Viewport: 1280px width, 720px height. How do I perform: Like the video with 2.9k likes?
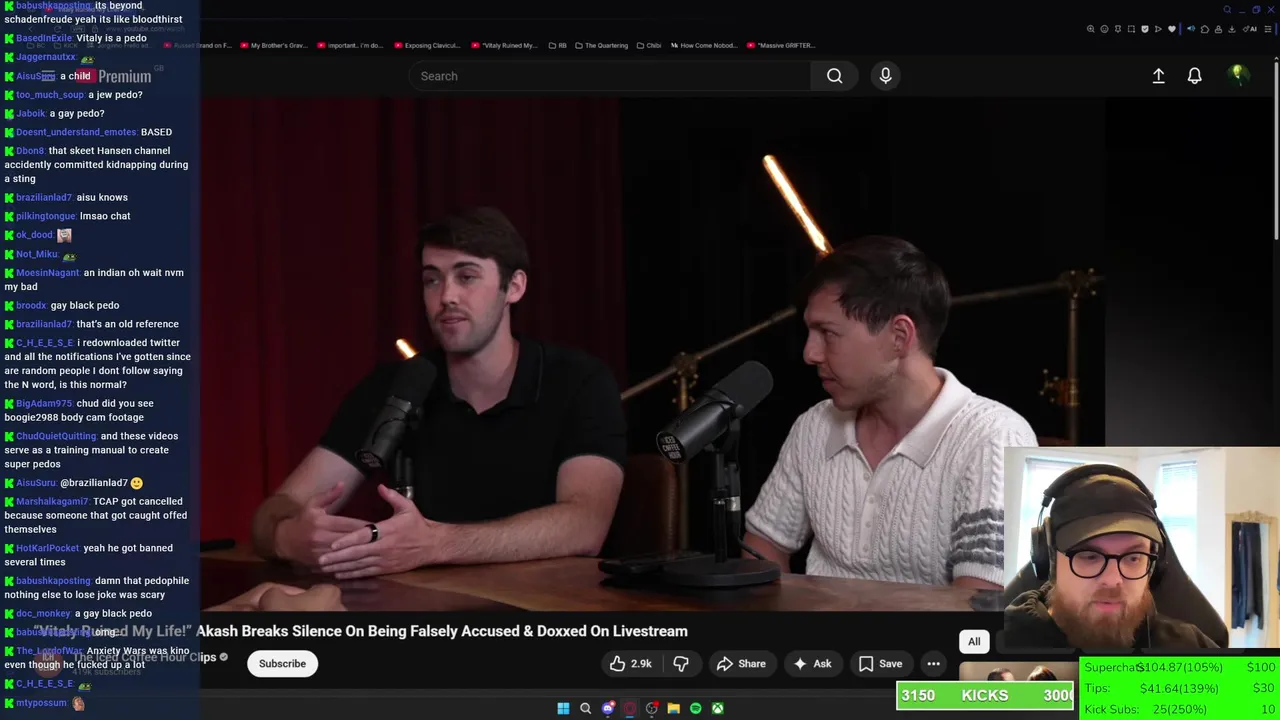(630, 664)
